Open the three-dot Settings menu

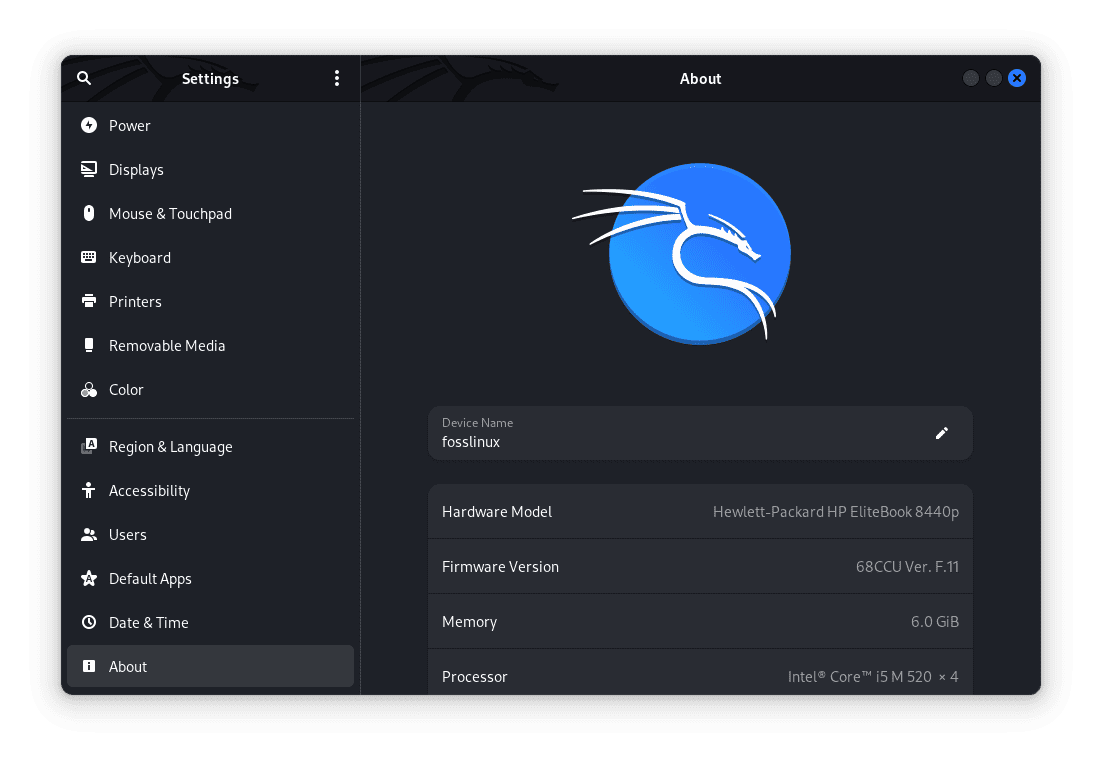[337, 78]
